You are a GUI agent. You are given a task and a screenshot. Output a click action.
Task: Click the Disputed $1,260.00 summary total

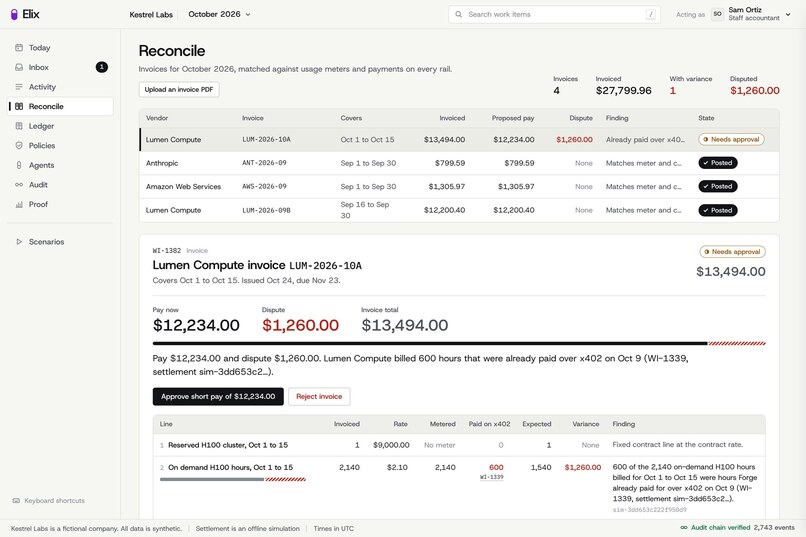(x=755, y=90)
